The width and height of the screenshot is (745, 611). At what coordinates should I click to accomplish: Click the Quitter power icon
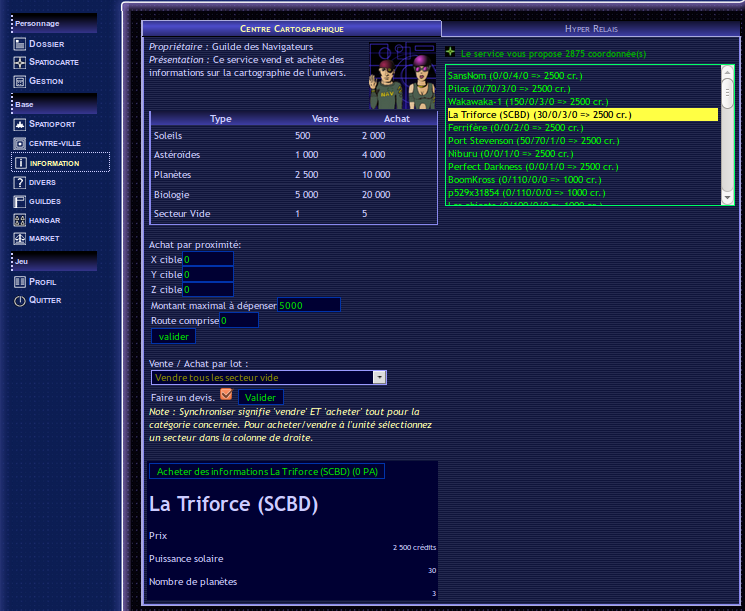pyautogui.click(x=19, y=300)
